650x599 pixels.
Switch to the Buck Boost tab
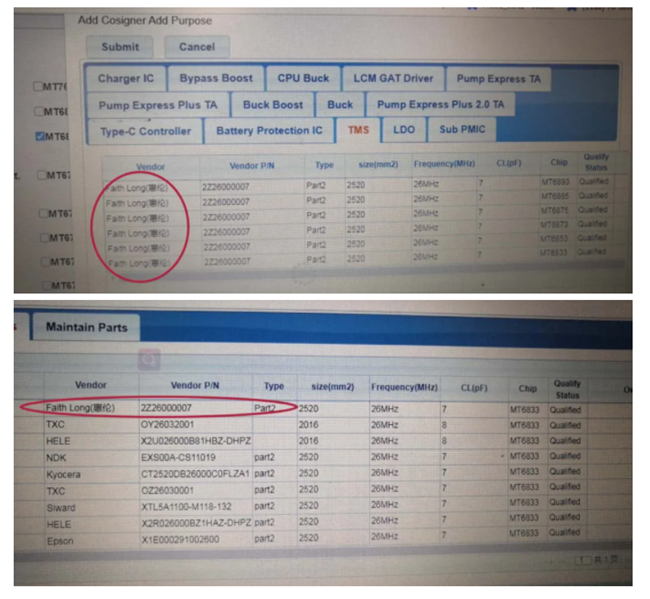point(273,104)
